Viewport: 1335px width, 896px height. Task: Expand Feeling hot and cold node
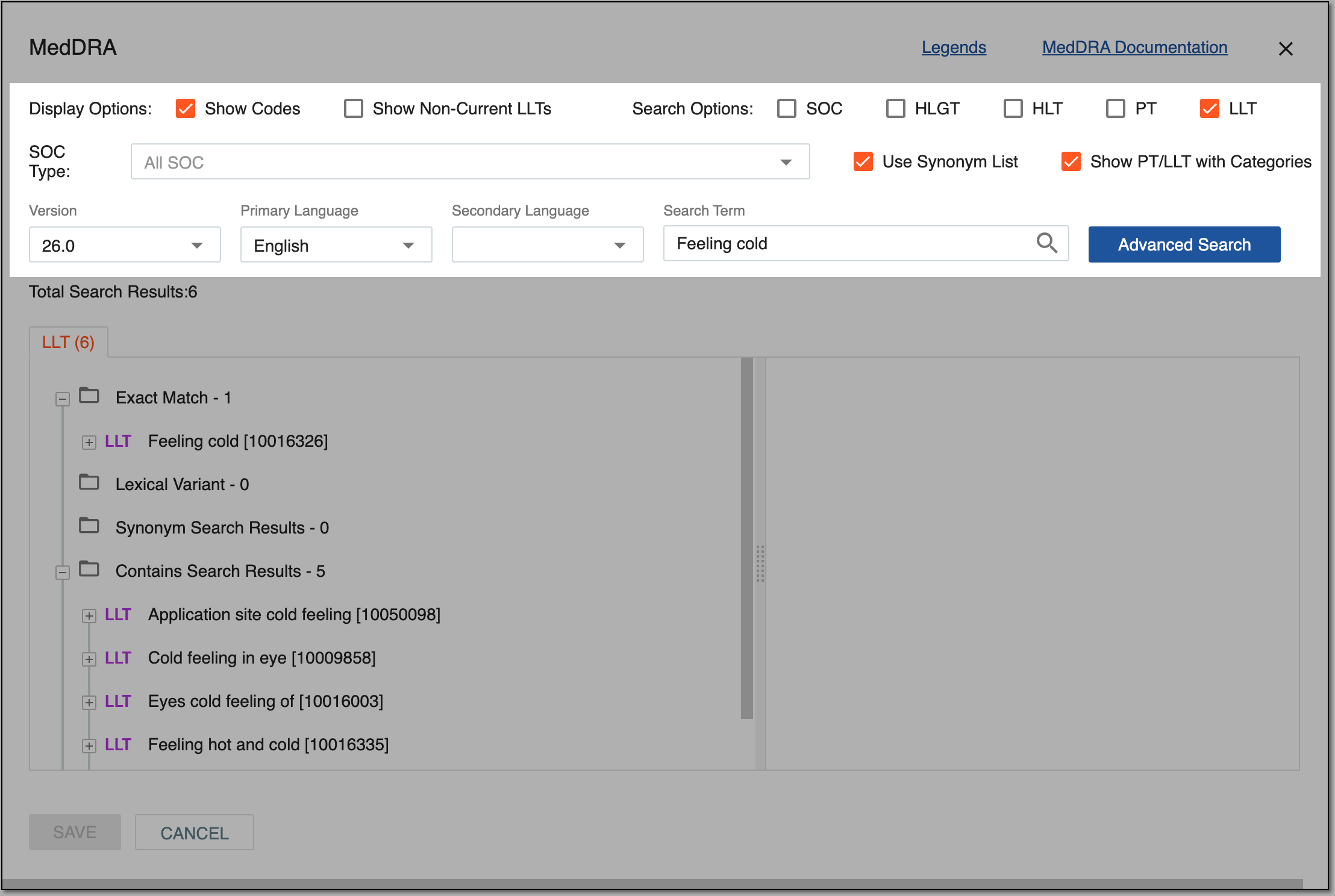pos(89,746)
